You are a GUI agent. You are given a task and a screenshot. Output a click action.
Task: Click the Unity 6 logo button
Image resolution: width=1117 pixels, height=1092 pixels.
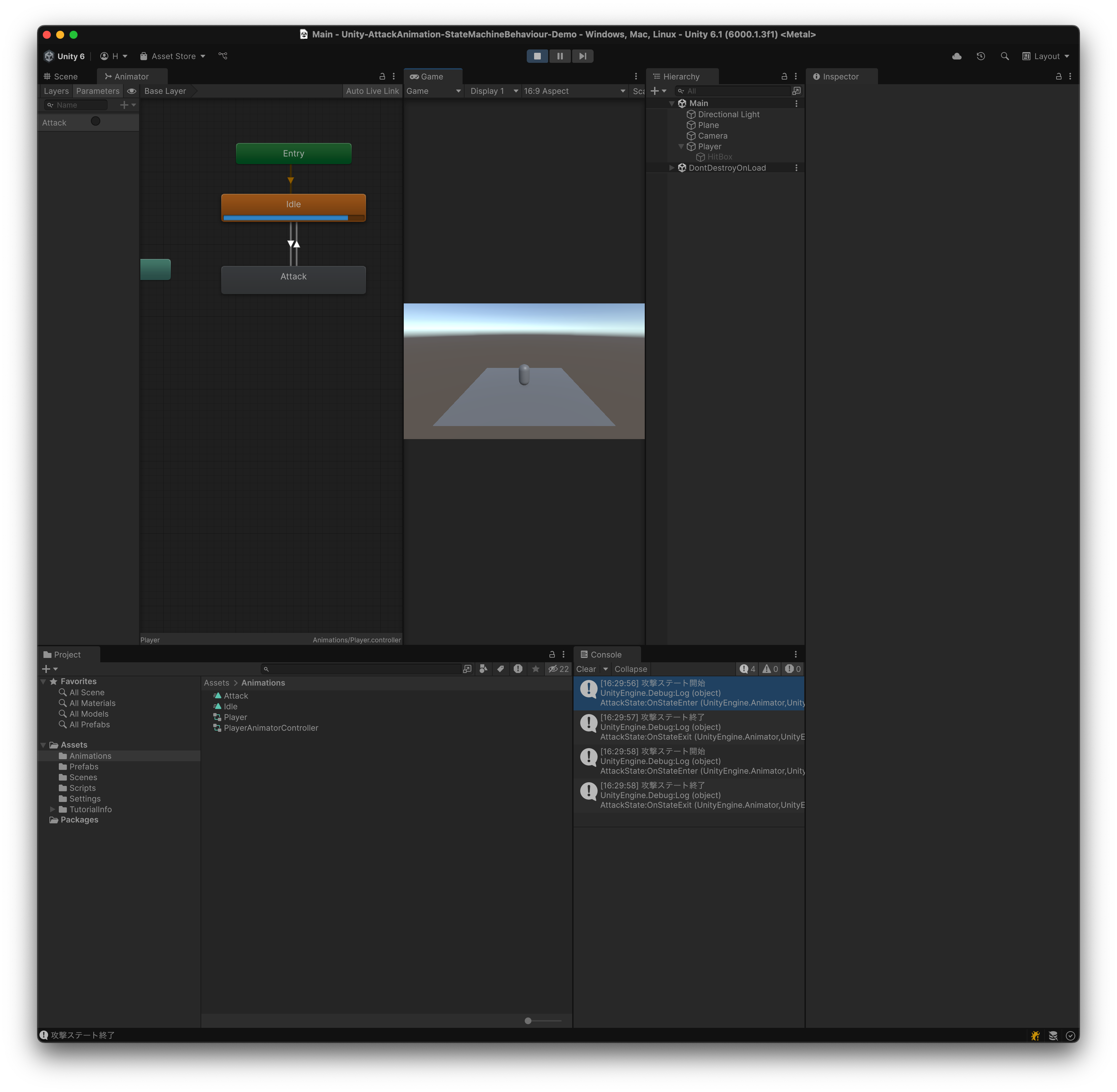(x=64, y=56)
